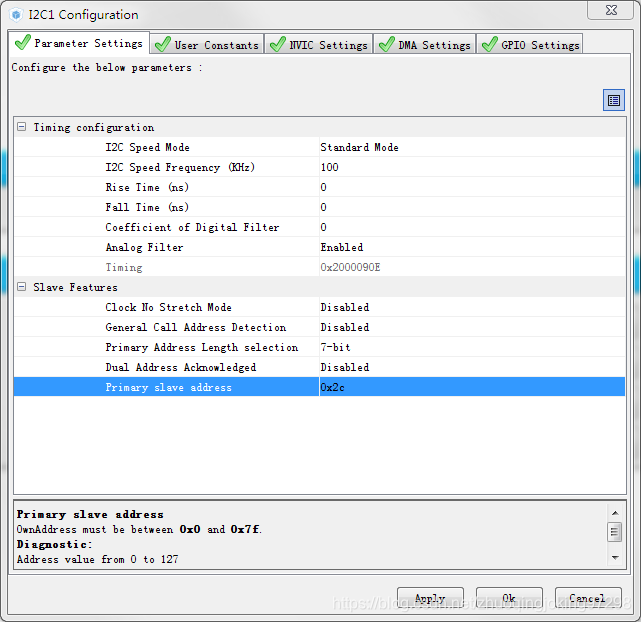The height and width of the screenshot is (622, 641).
Task: Click the I2C1 Configuration window cube icon
Action: [16, 15]
